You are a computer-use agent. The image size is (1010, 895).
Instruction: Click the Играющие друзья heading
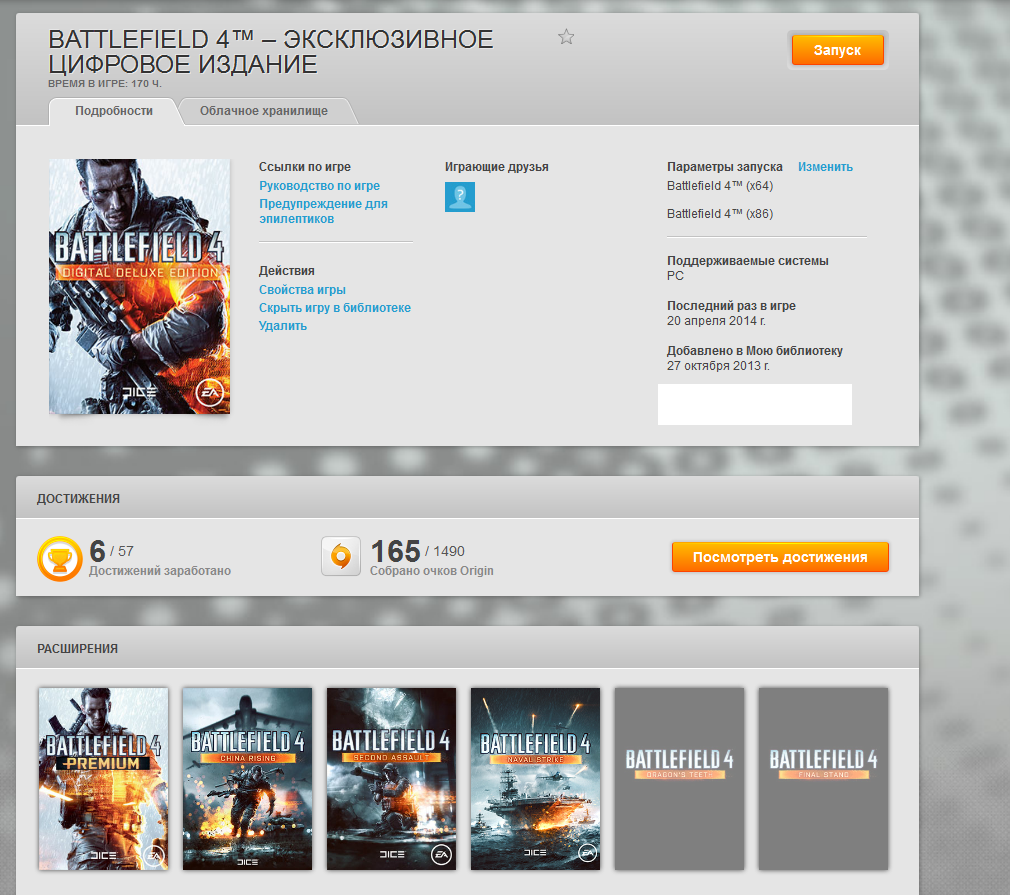point(497,167)
